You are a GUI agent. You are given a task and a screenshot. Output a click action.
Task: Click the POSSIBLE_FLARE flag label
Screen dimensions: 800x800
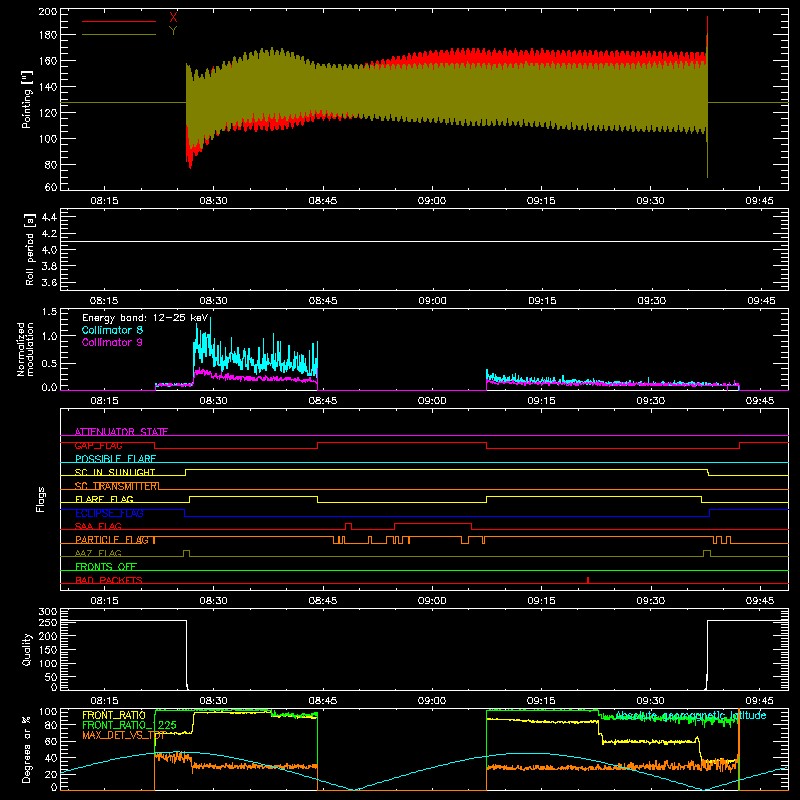pyautogui.click(x=115, y=459)
